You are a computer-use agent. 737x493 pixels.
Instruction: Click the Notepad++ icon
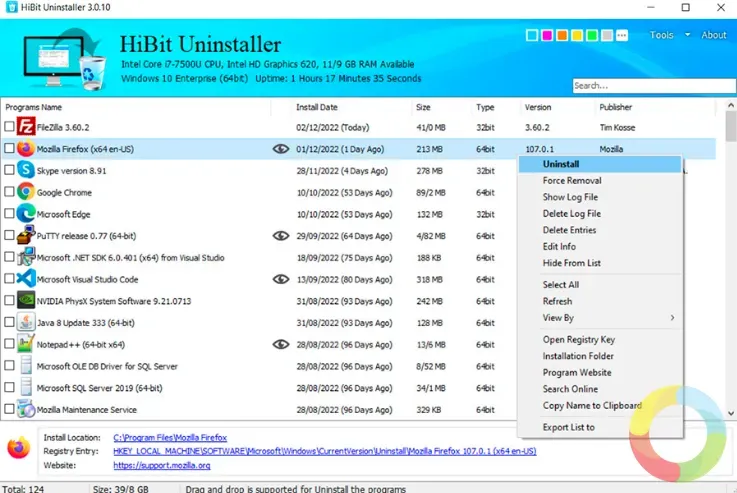[x=26, y=344]
